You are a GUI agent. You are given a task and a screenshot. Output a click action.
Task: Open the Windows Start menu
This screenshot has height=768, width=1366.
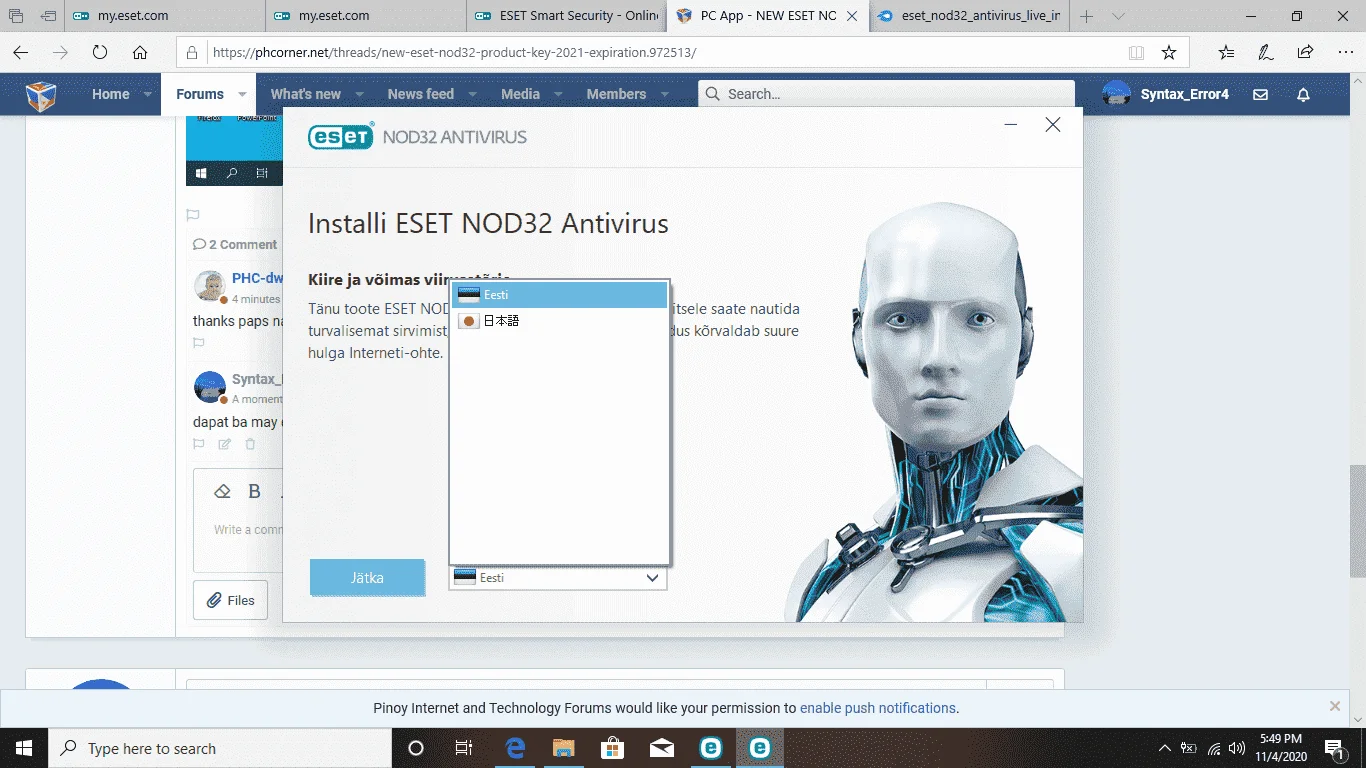24,748
